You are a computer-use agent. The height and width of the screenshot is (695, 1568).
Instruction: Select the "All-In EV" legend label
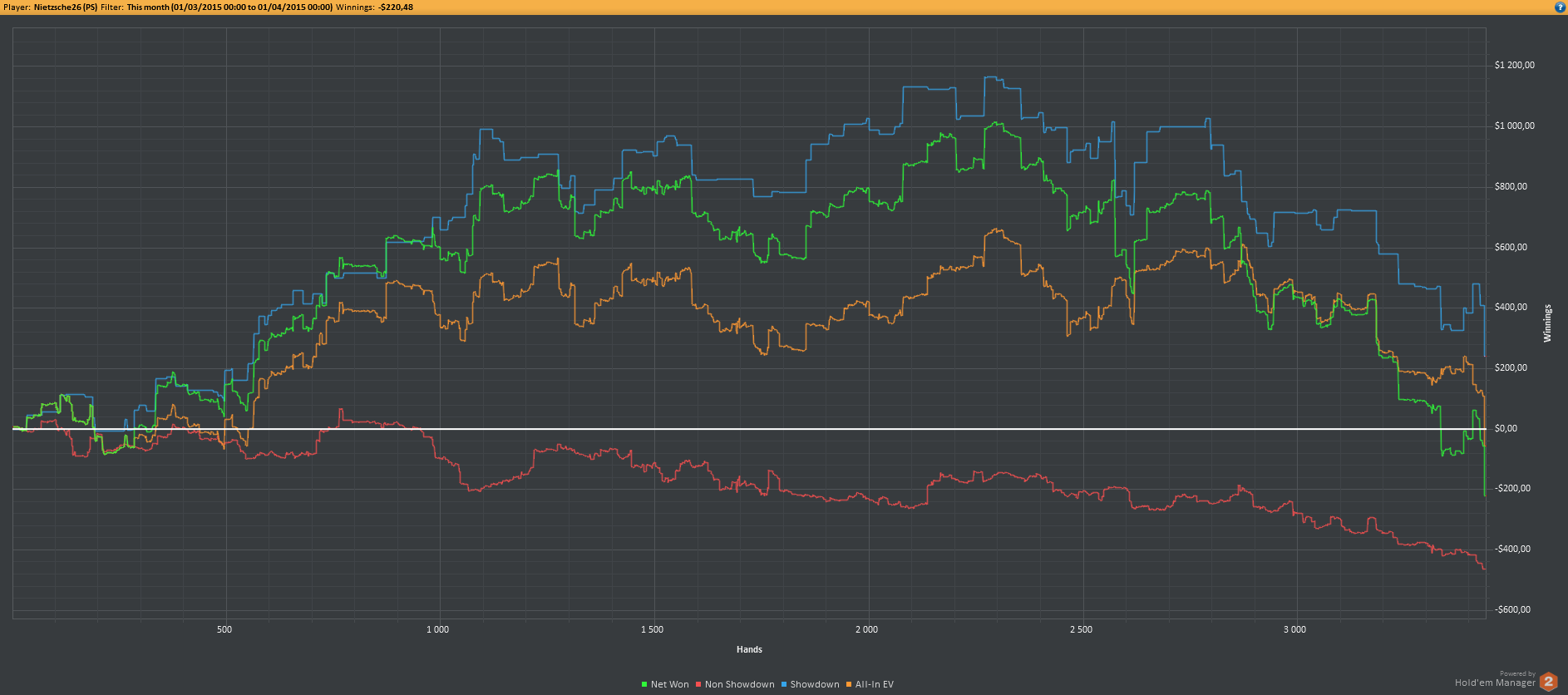(x=875, y=684)
